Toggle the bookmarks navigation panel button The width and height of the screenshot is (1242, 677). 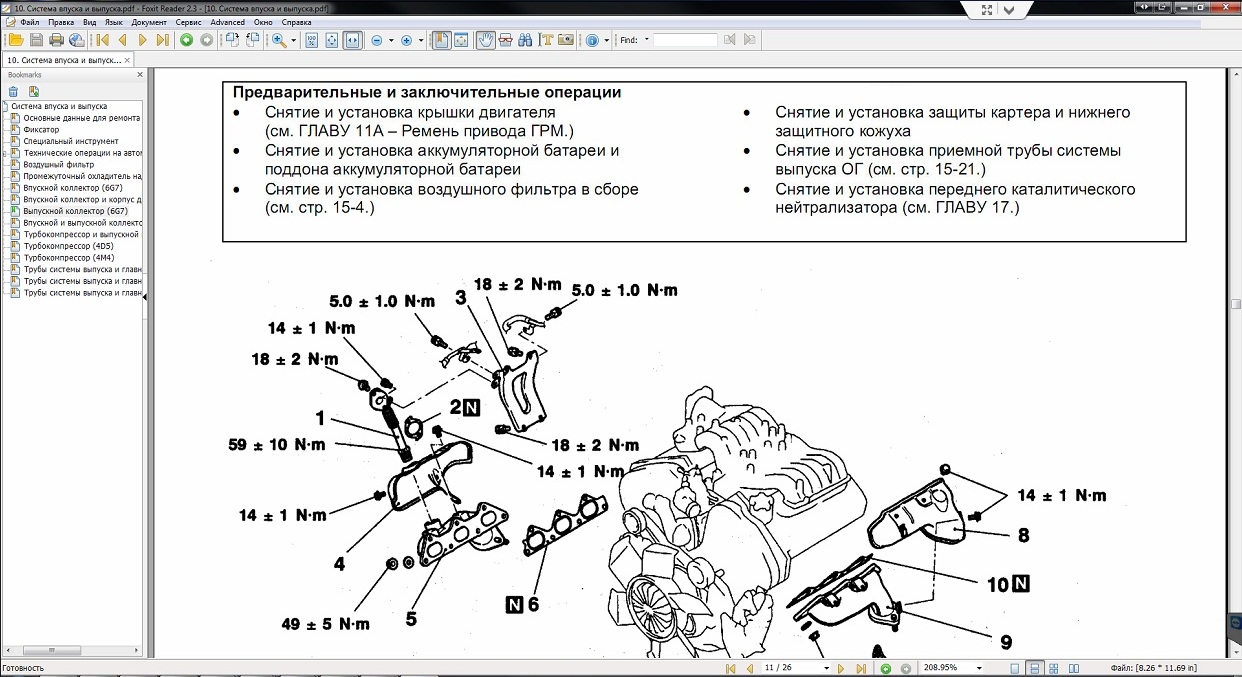pyautogui.click(x=440, y=40)
